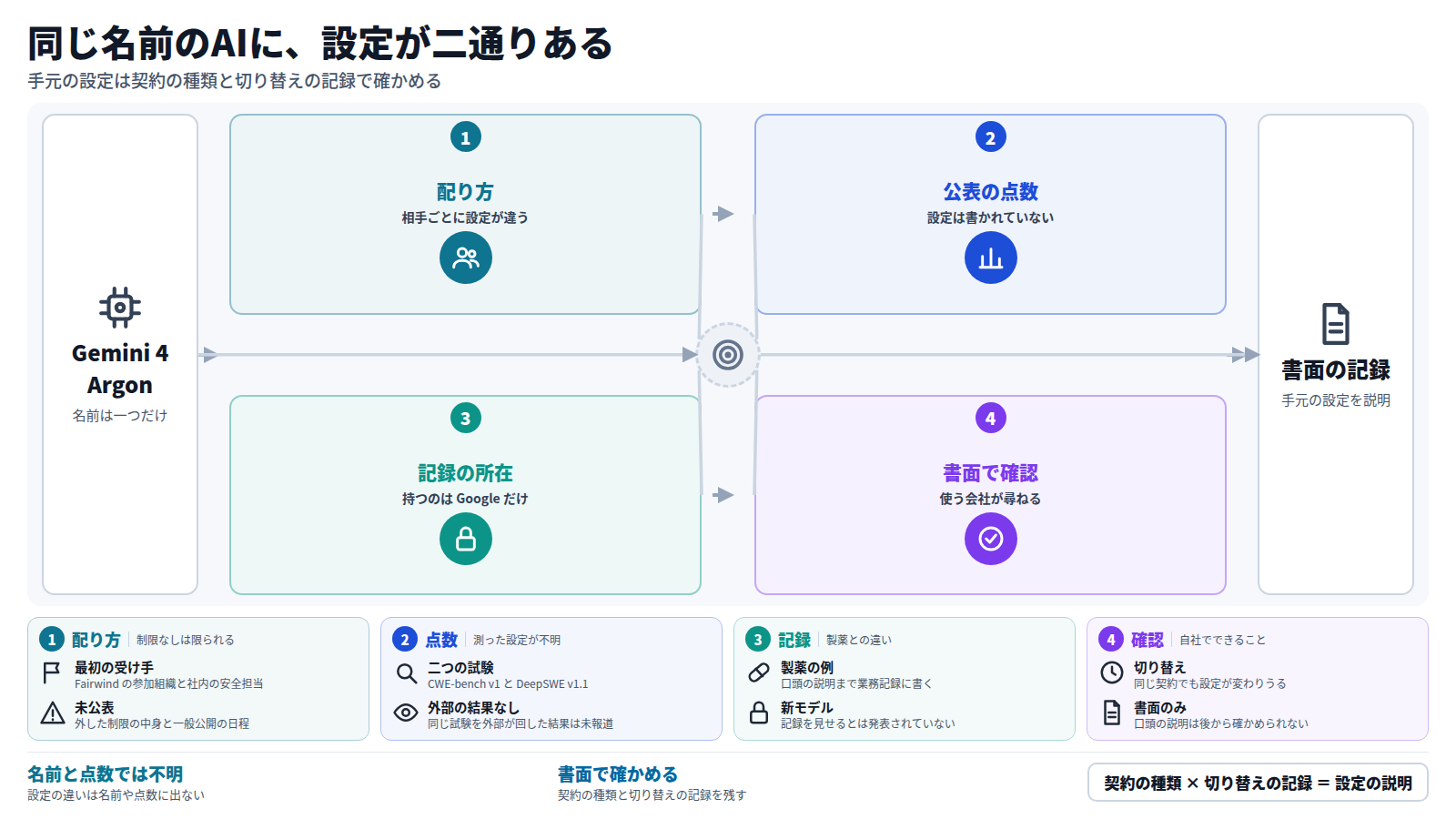Click the 二つの試験 entry title
The height and width of the screenshot is (819, 1456).
(460, 667)
